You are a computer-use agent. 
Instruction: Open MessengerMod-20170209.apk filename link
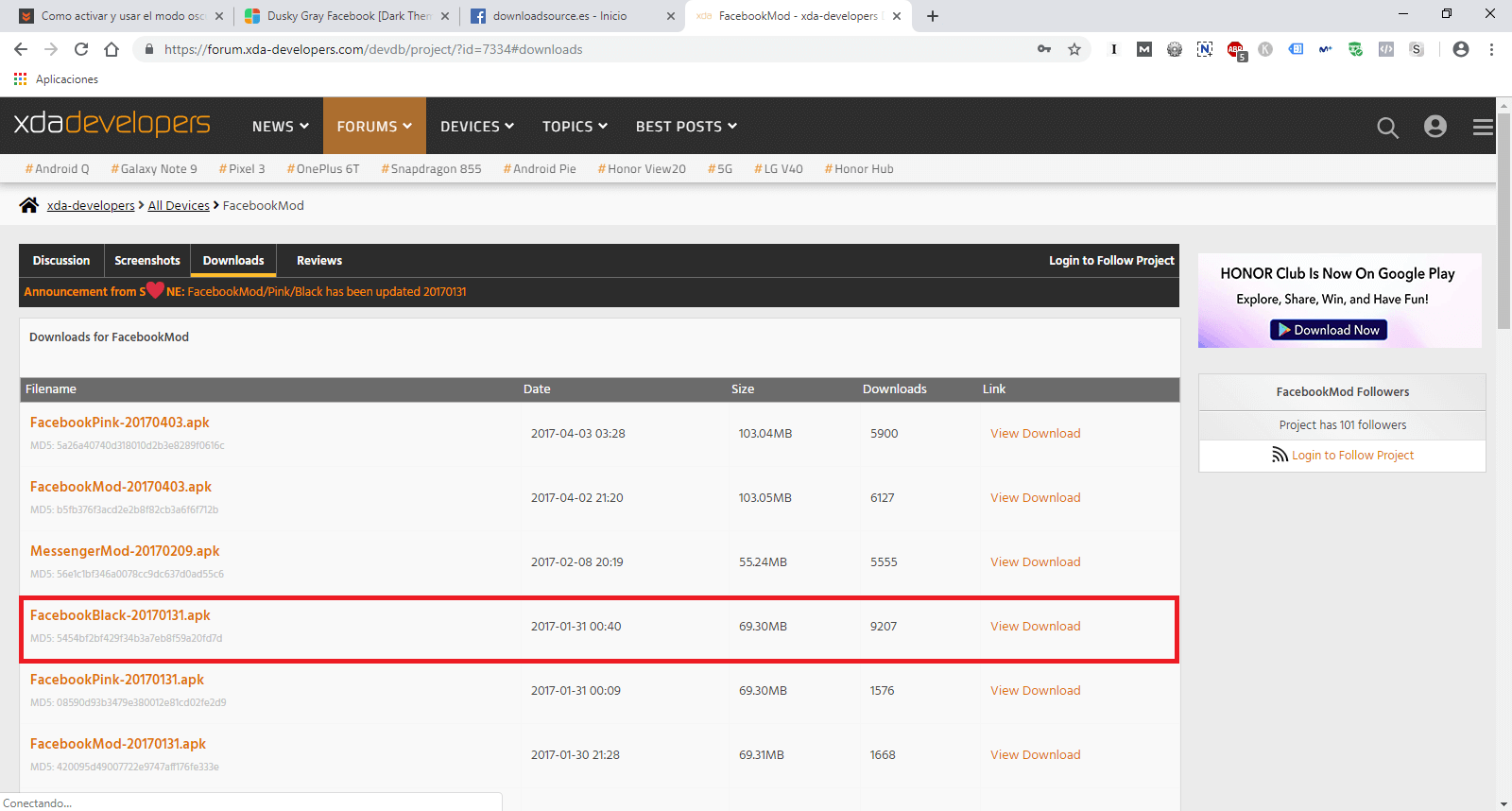[x=125, y=551]
